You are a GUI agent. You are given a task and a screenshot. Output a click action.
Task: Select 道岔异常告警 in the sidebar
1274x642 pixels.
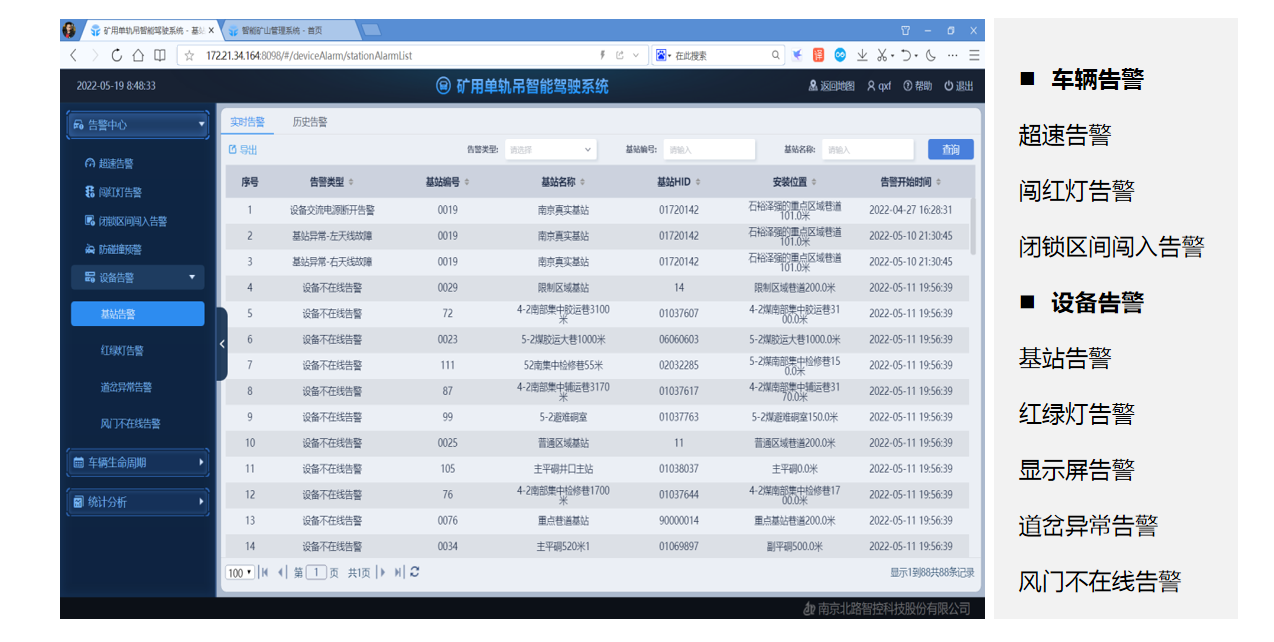click(126, 387)
